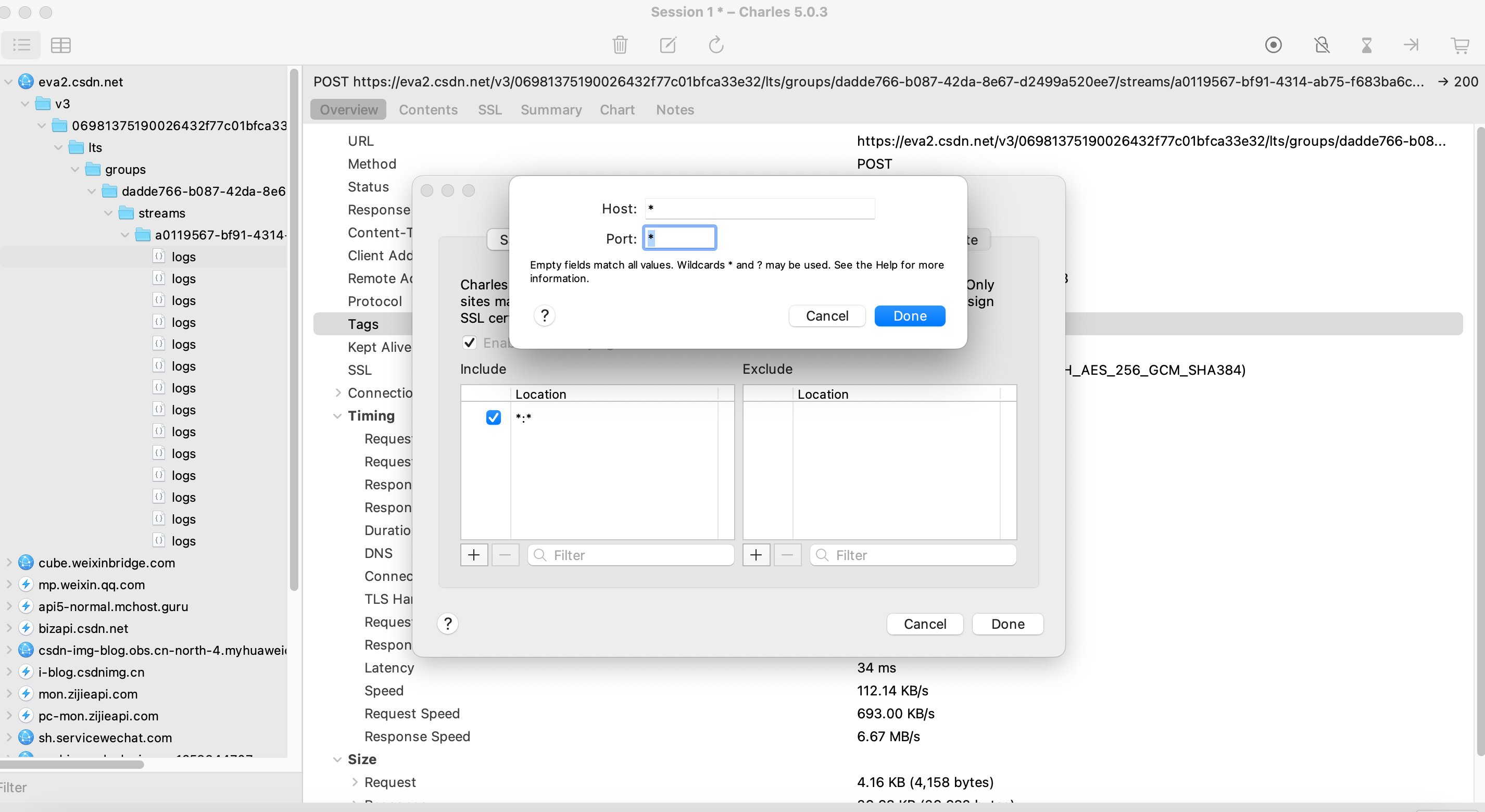Click the Host text field
This screenshot has width=1485, height=812.
pos(759,208)
